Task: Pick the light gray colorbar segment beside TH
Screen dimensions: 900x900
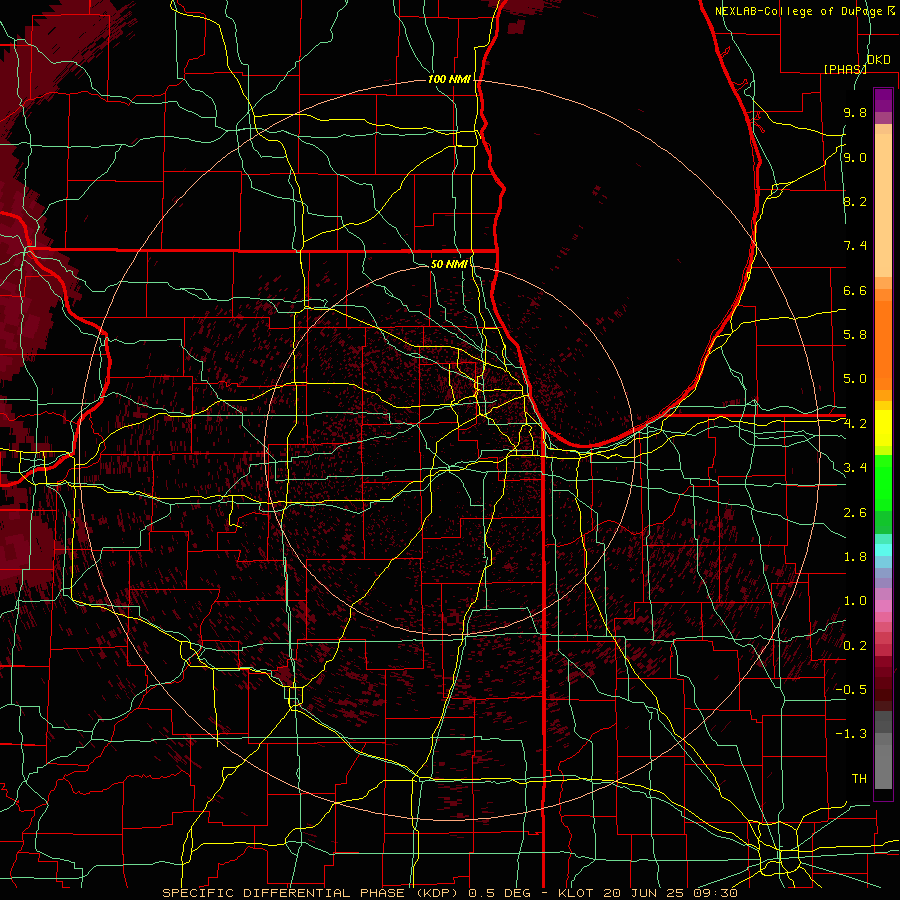Action: pos(883,767)
